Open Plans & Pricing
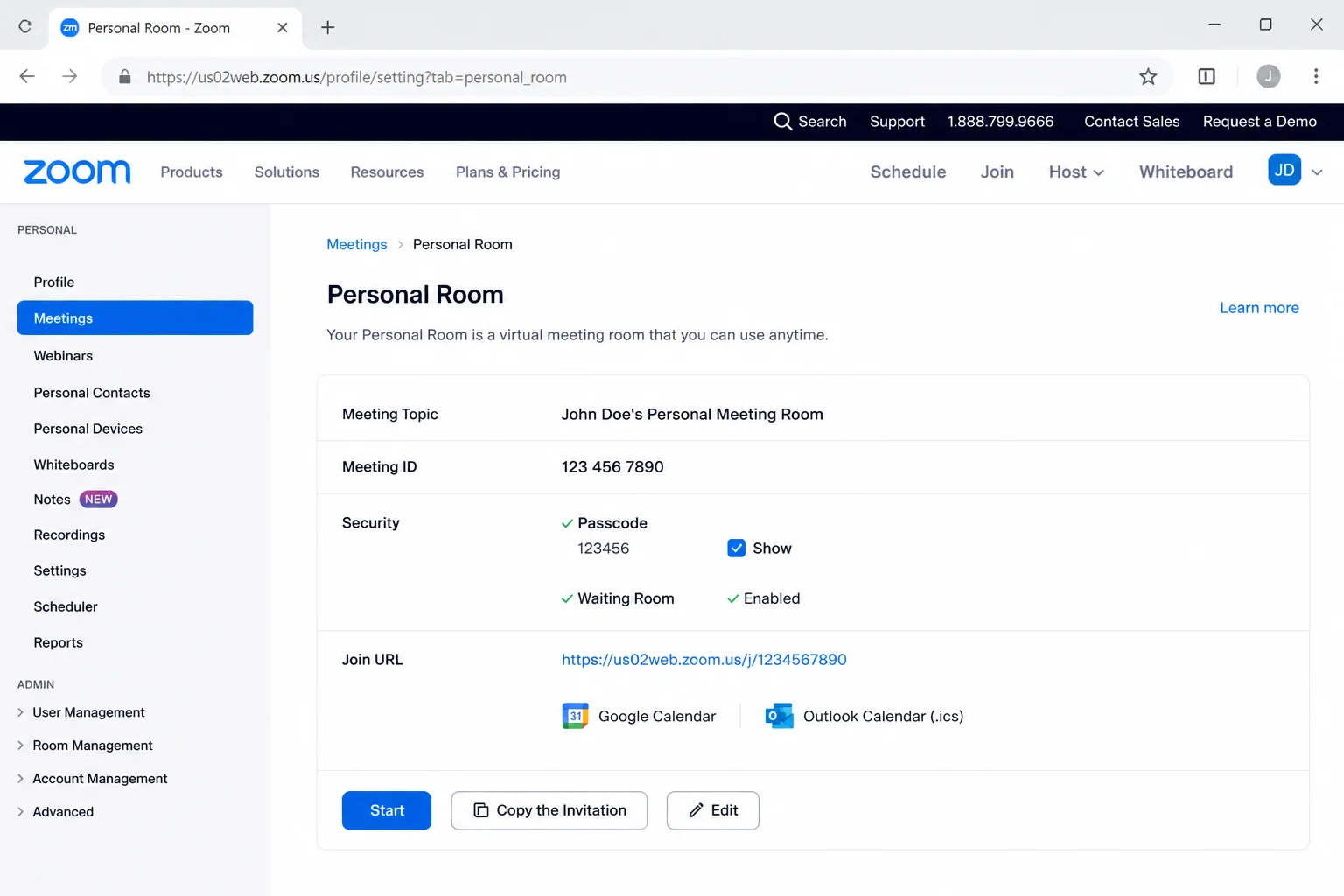The image size is (1344, 896). pyautogui.click(x=507, y=172)
